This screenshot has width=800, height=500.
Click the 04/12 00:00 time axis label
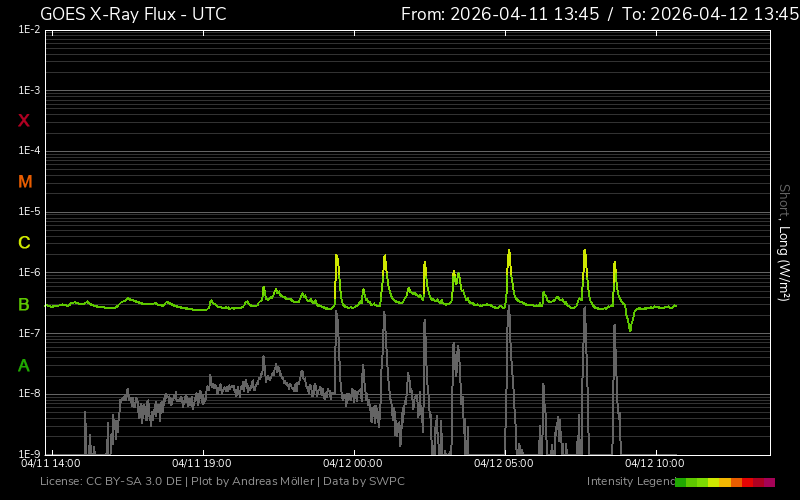click(x=352, y=464)
